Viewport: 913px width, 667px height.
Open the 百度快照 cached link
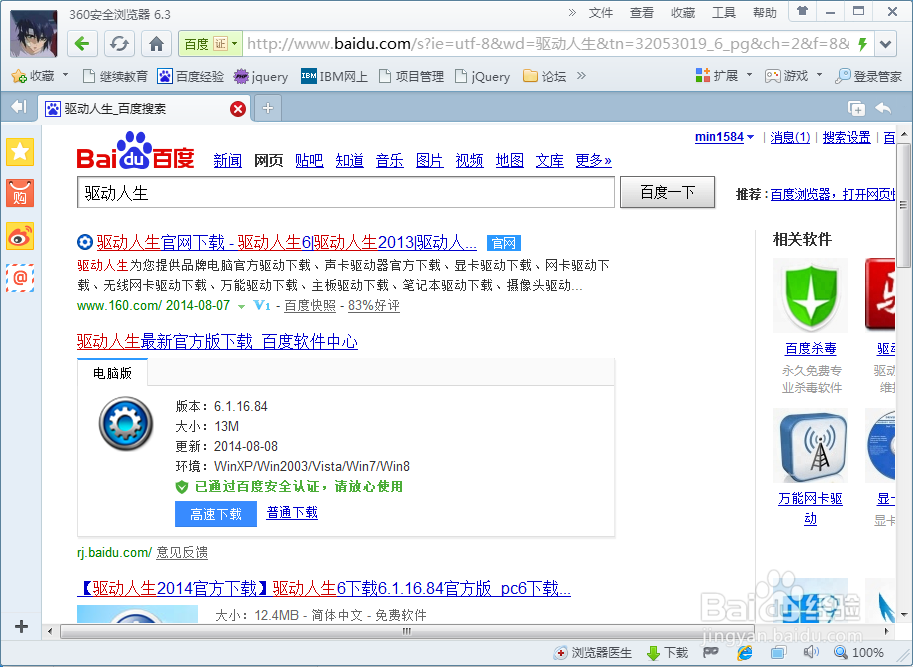pos(310,306)
